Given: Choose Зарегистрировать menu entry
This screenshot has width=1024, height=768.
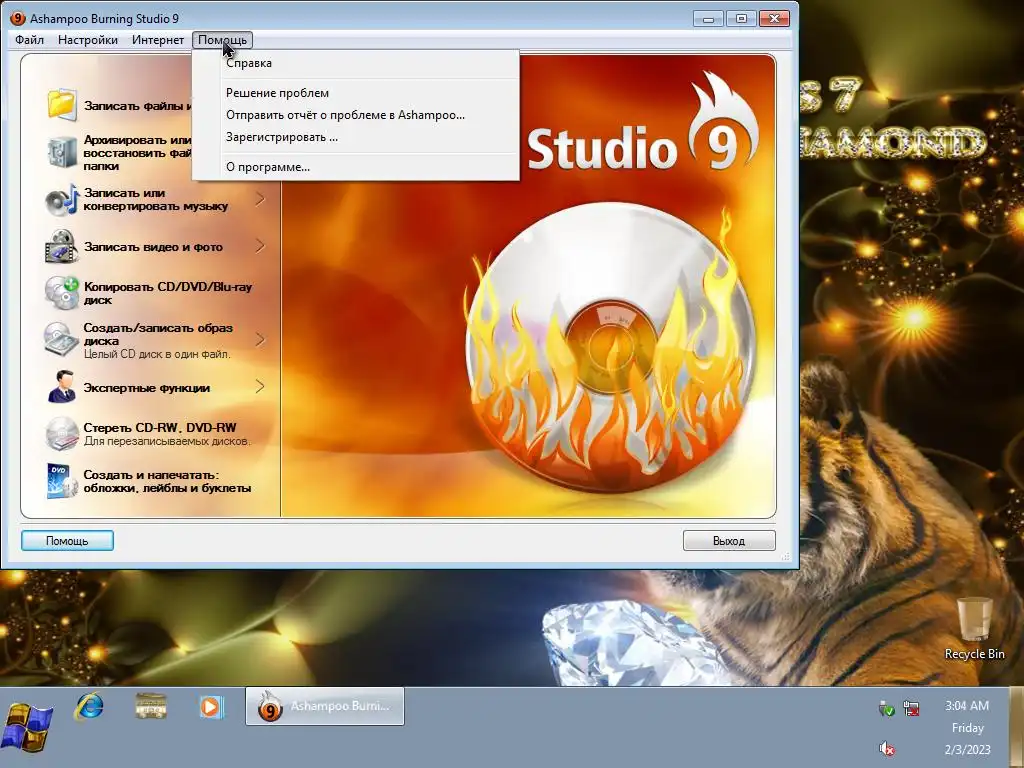Looking at the screenshot, I should coord(355,137).
